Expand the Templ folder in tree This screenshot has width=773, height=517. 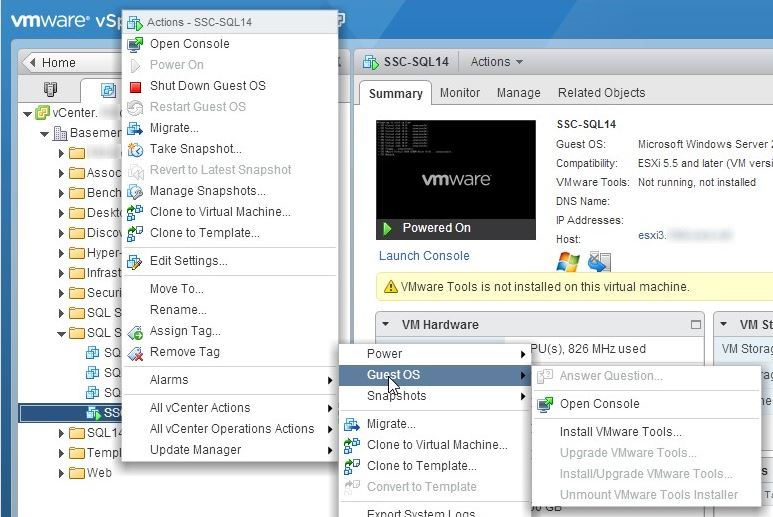click(61, 453)
